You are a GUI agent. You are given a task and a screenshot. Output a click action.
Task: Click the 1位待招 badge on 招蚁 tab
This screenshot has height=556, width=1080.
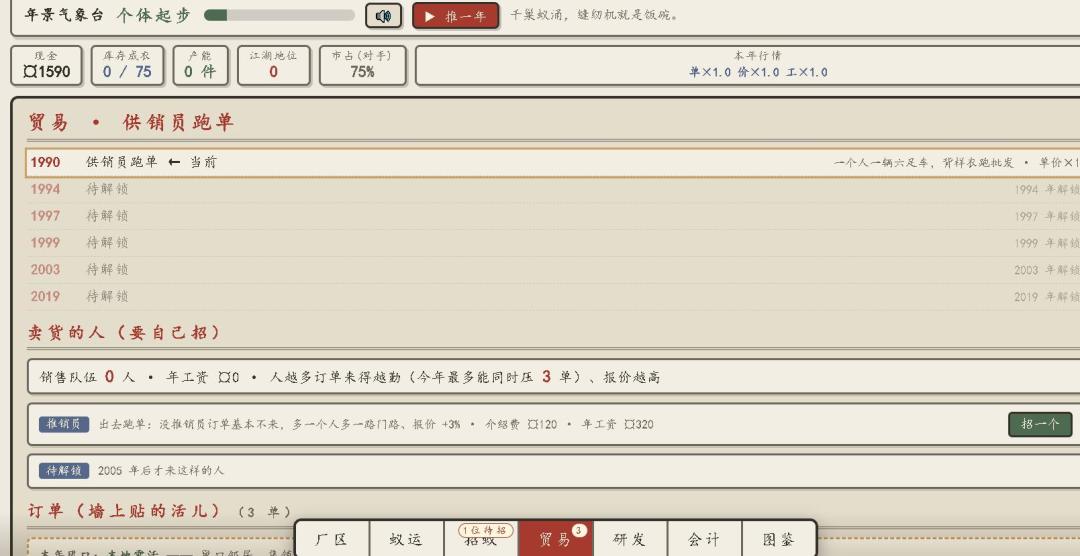486,530
